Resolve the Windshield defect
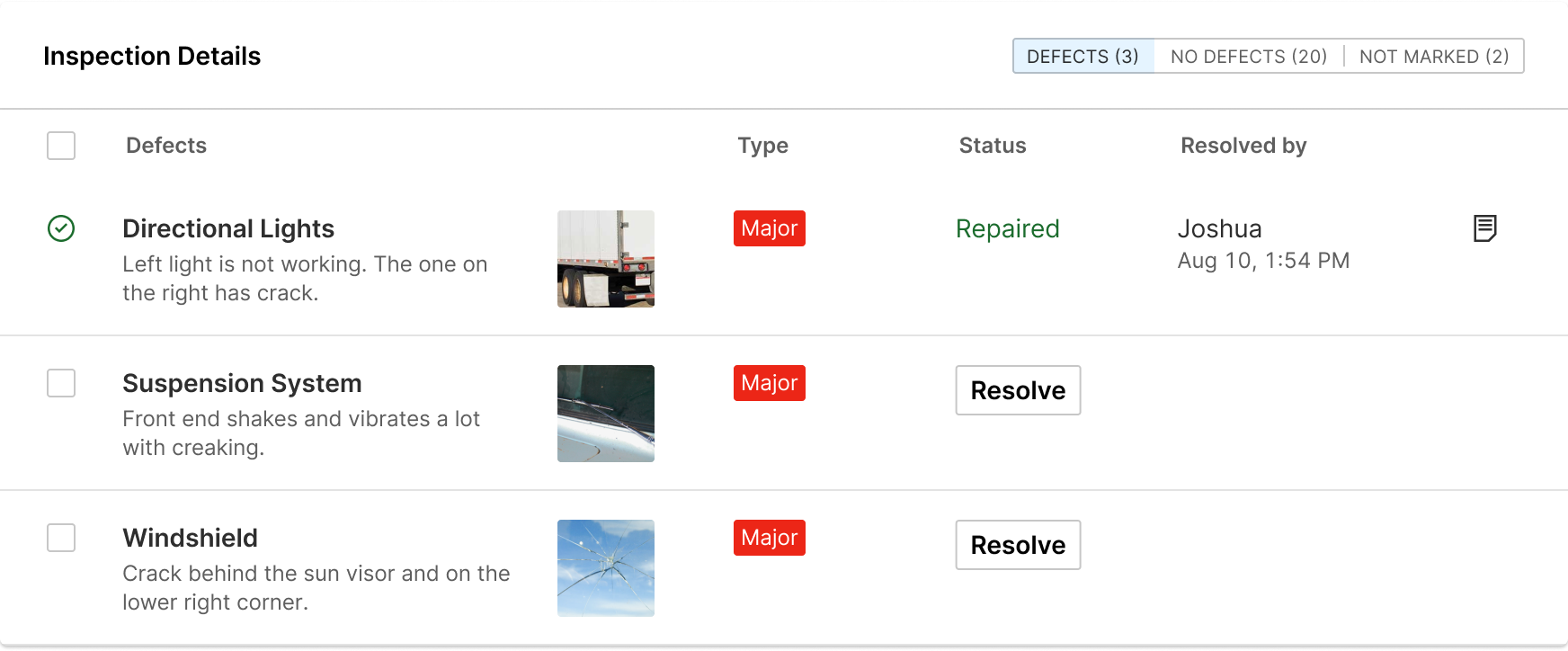 [1018, 545]
